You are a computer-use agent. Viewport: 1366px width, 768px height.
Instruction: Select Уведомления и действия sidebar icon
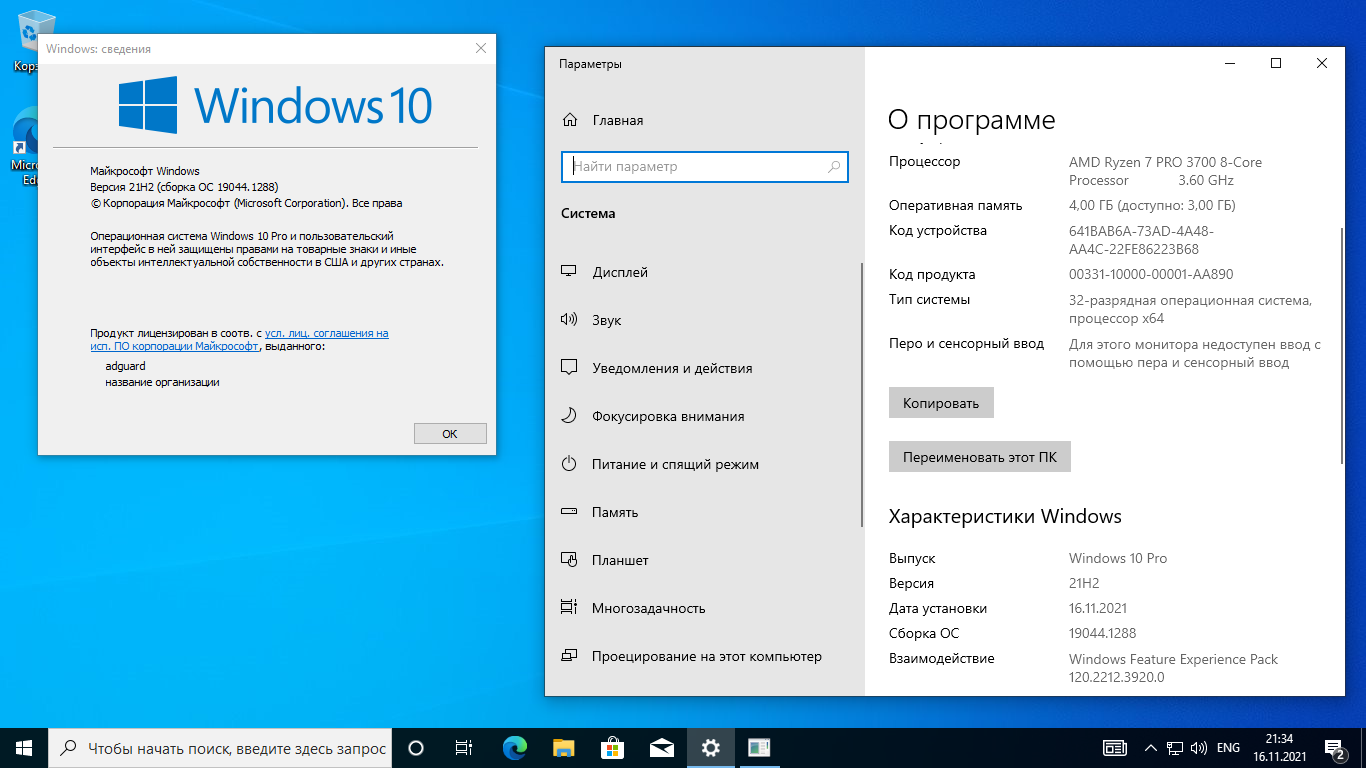click(569, 368)
